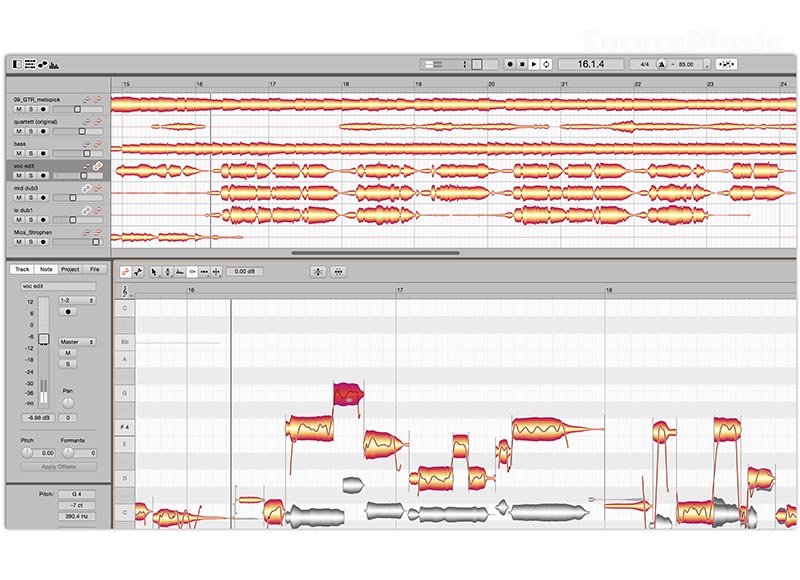
Task: Toggle the Autostretch icon in top bar
Action: click(727, 64)
